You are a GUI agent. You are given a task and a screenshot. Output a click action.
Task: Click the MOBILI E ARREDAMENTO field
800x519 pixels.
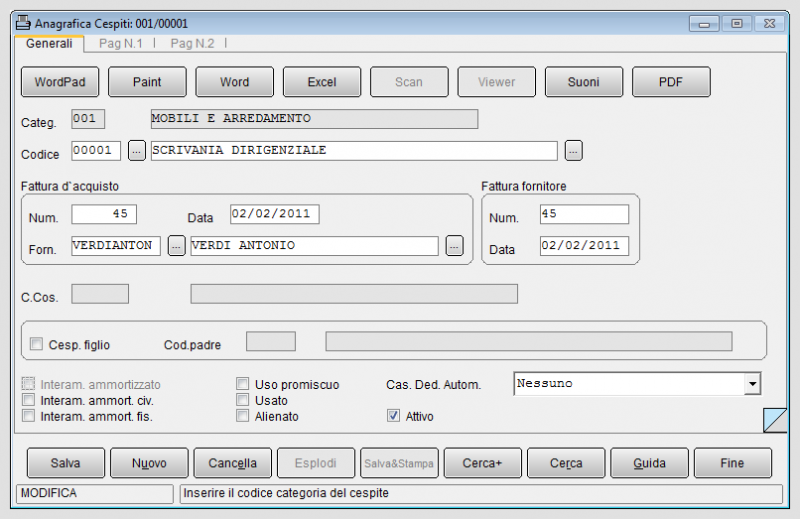click(314, 119)
